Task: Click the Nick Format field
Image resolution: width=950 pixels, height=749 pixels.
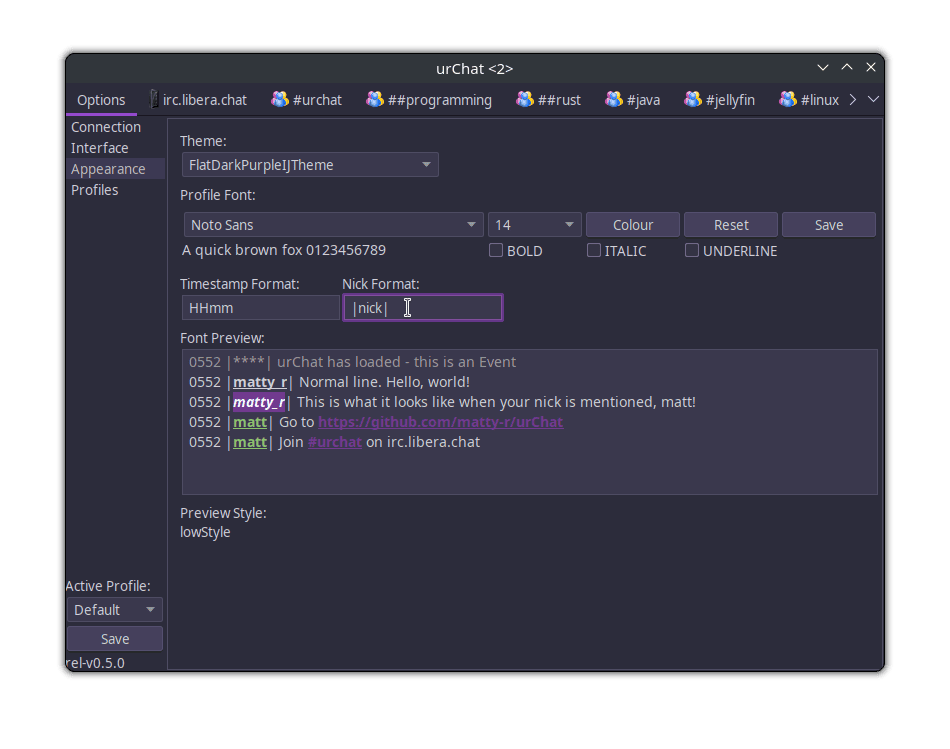Action: 422,308
